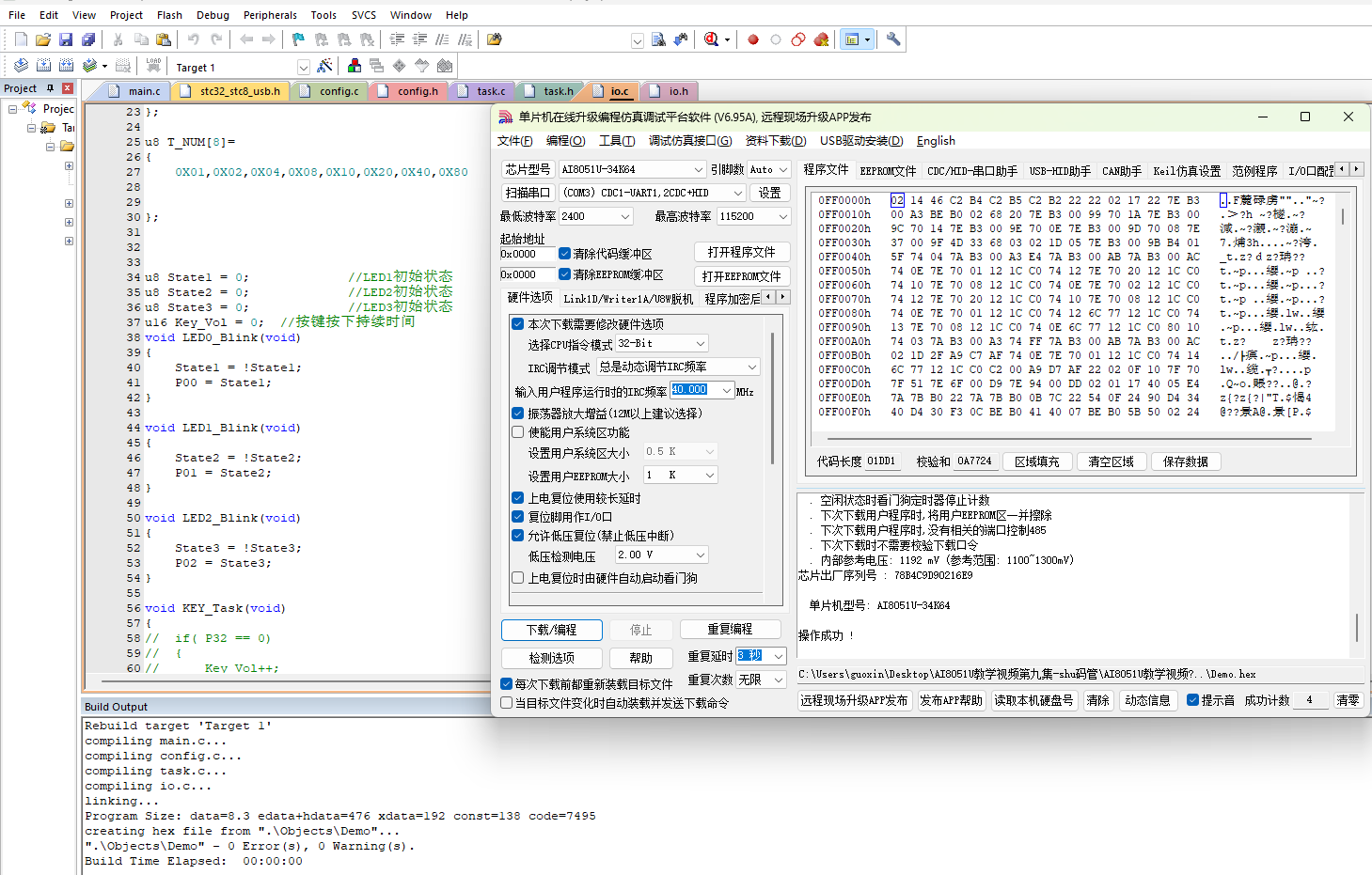The image size is (1372, 875).
Task: Create a new file in Keil toolbar
Action: (x=21, y=39)
